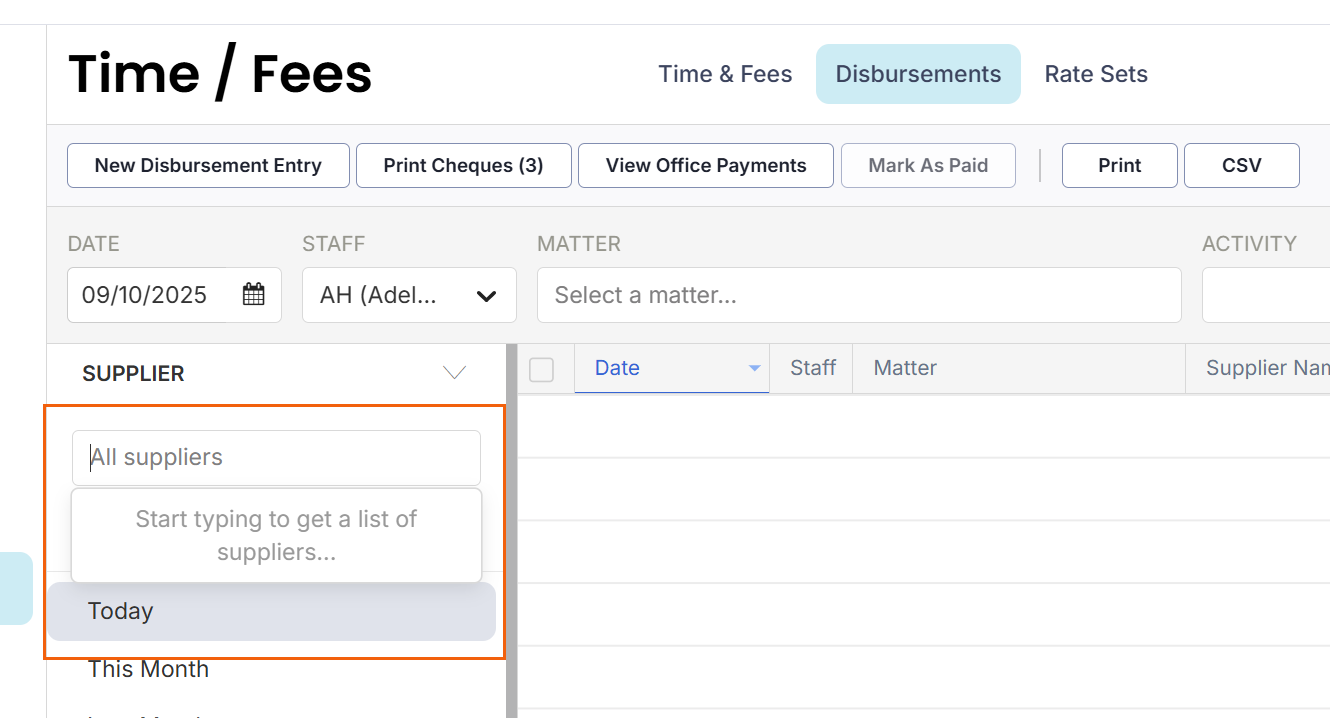This screenshot has height=718, width=1330.
Task: Open the Disbursements tab
Action: (918, 74)
